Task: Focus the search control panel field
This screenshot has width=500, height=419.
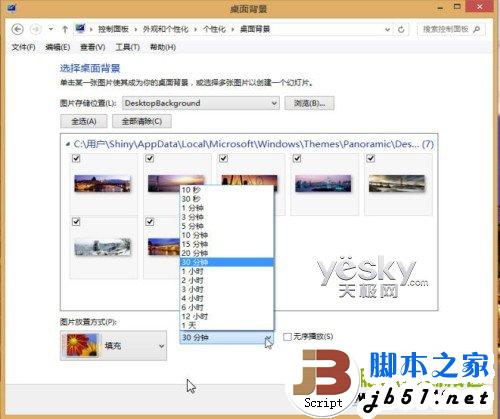Action: coord(451,29)
